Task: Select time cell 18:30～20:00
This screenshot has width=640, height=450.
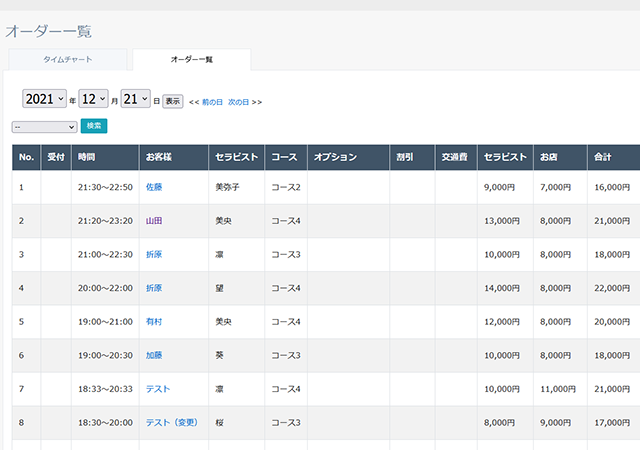Action: click(105, 423)
